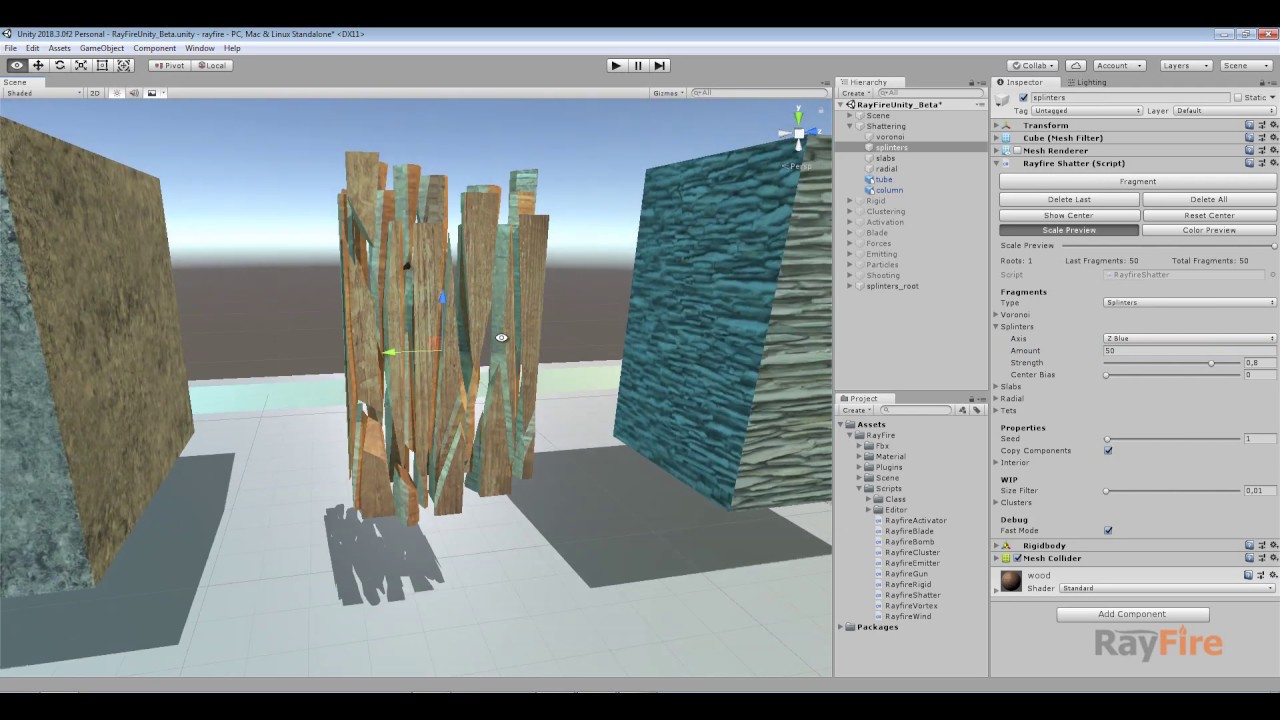This screenshot has width=1280, height=720.
Task: Click the Step frame button
Action: point(659,65)
